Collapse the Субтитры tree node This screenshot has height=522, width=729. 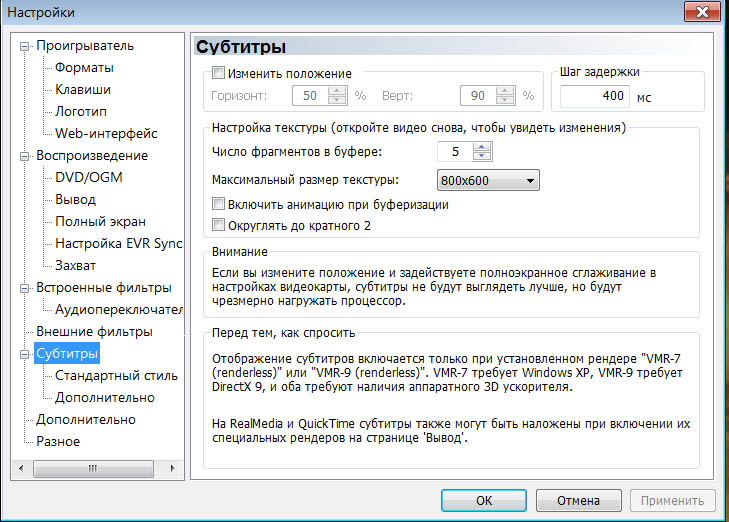click(x=24, y=354)
